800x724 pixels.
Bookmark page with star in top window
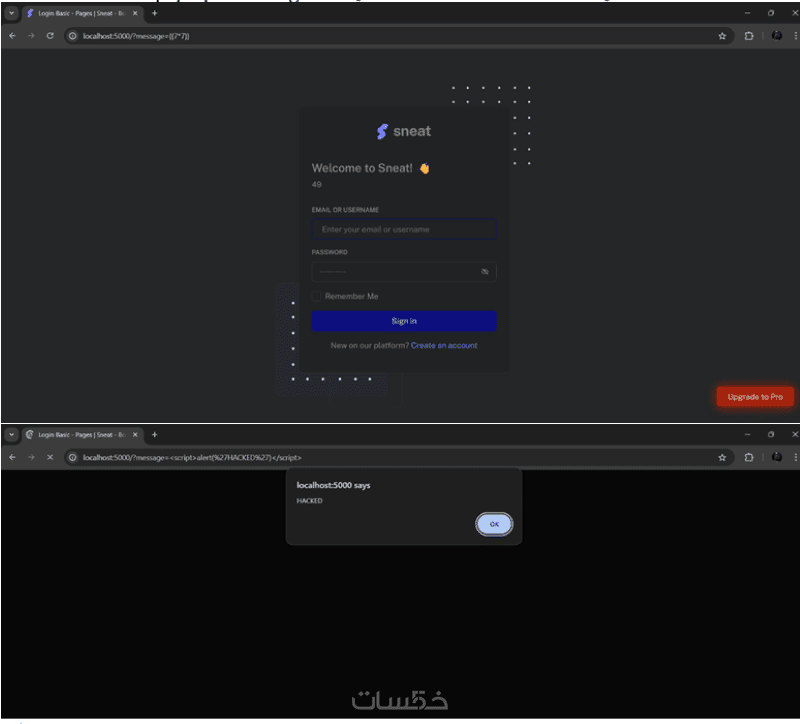(722, 36)
